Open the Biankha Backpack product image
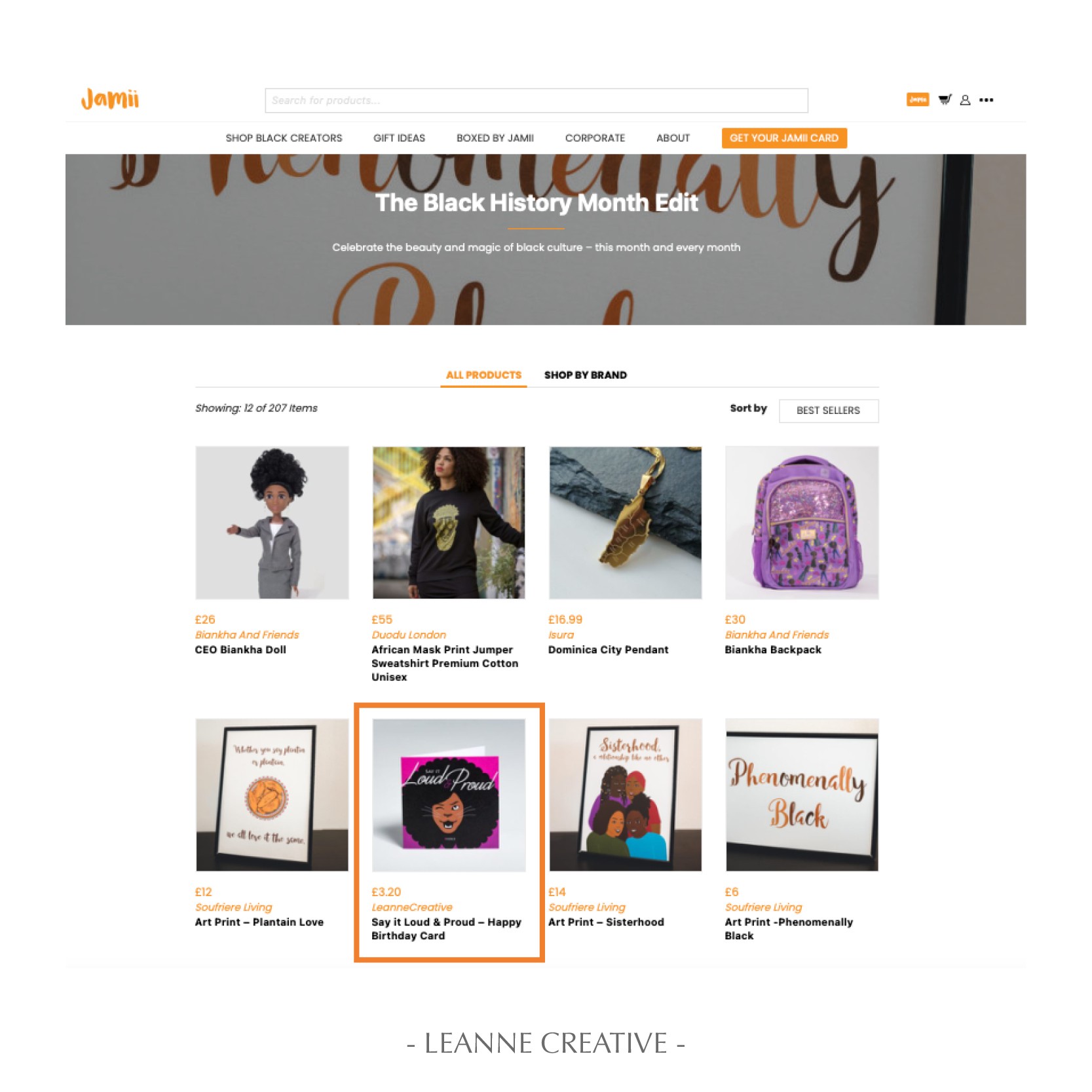Viewport: 1092px width, 1092px height. [802, 523]
